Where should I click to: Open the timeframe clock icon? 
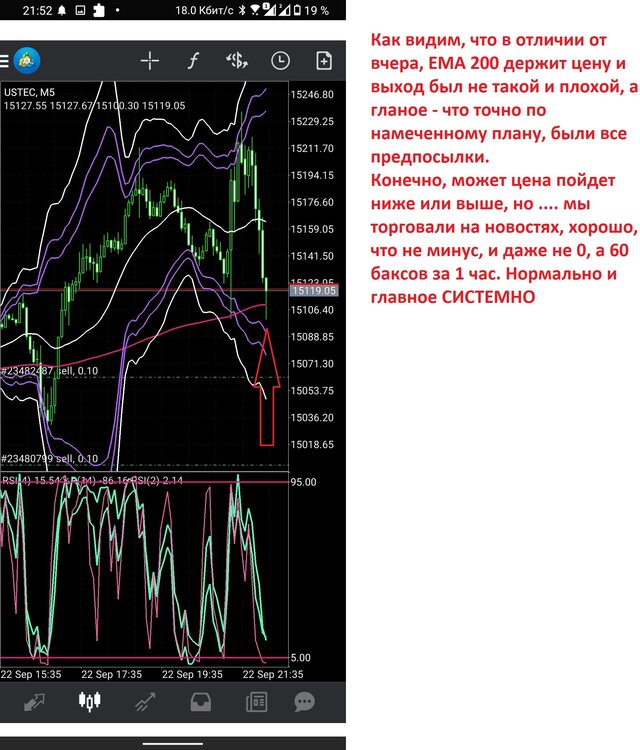pyautogui.click(x=280, y=61)
